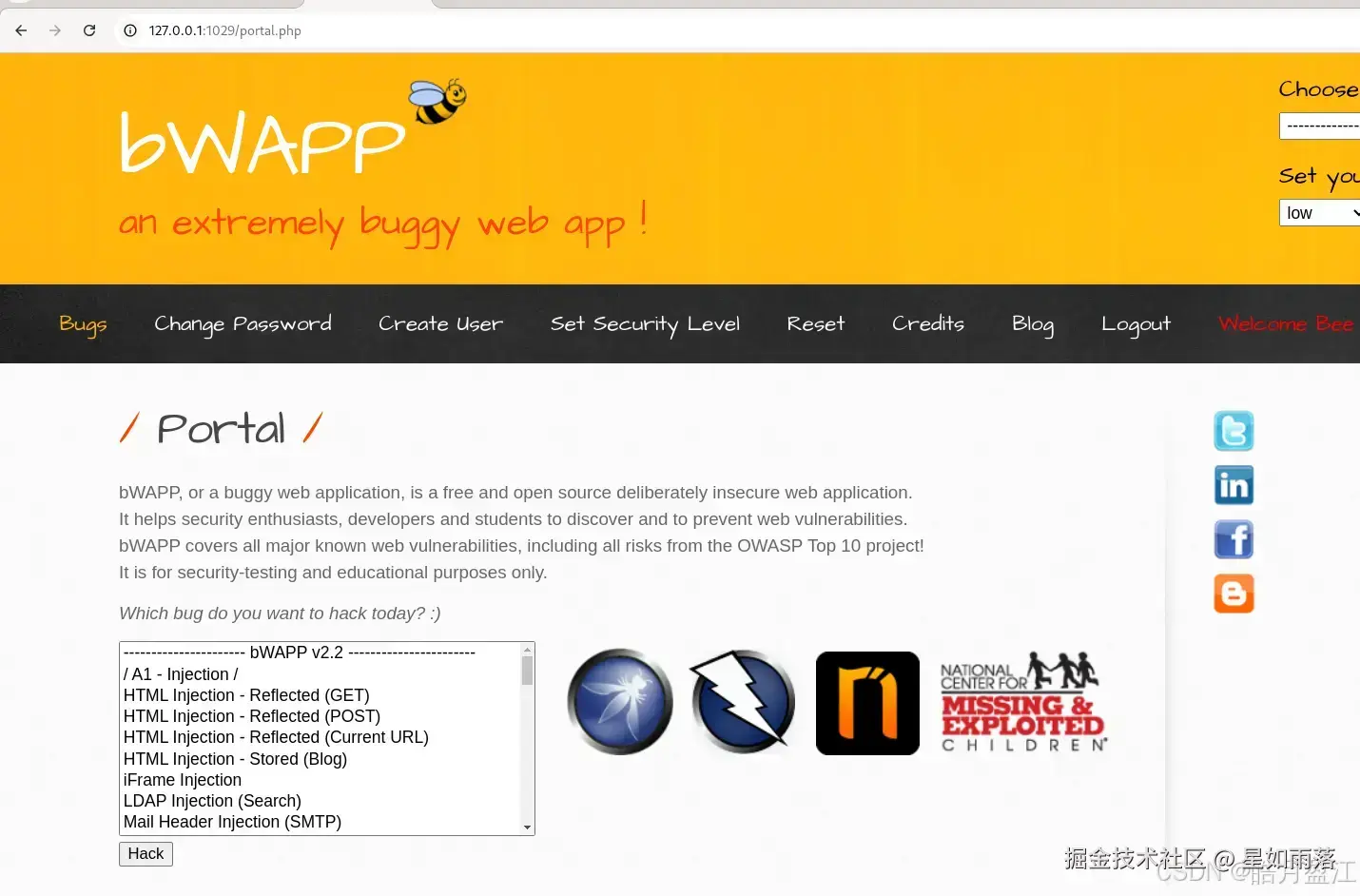Image resolution: width=1360 pixels, height=896 pixels.
Task: Click the bug list scroll-up arrow
Action: 527,650
